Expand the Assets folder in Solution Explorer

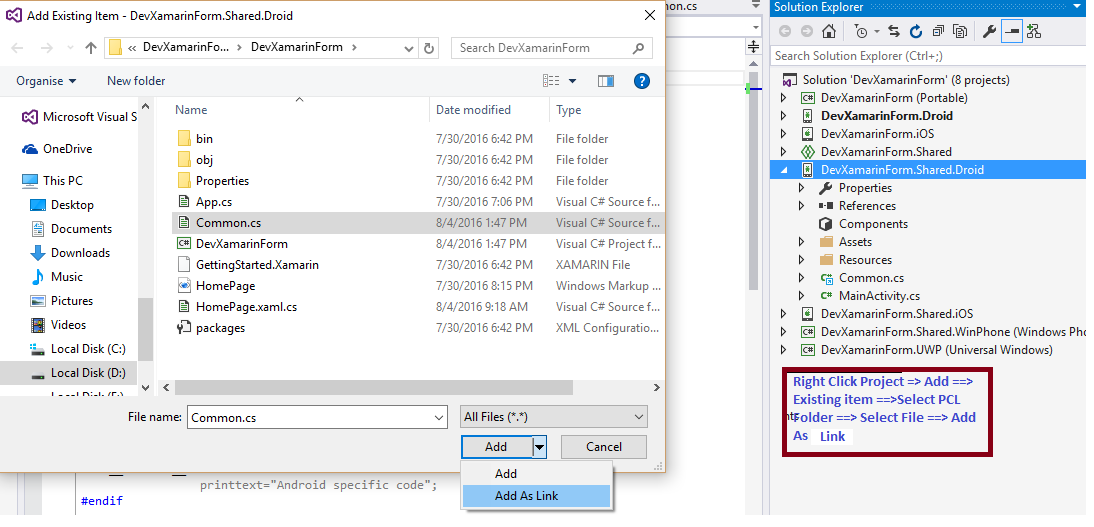pyautogui.click(x=802, y=242)
